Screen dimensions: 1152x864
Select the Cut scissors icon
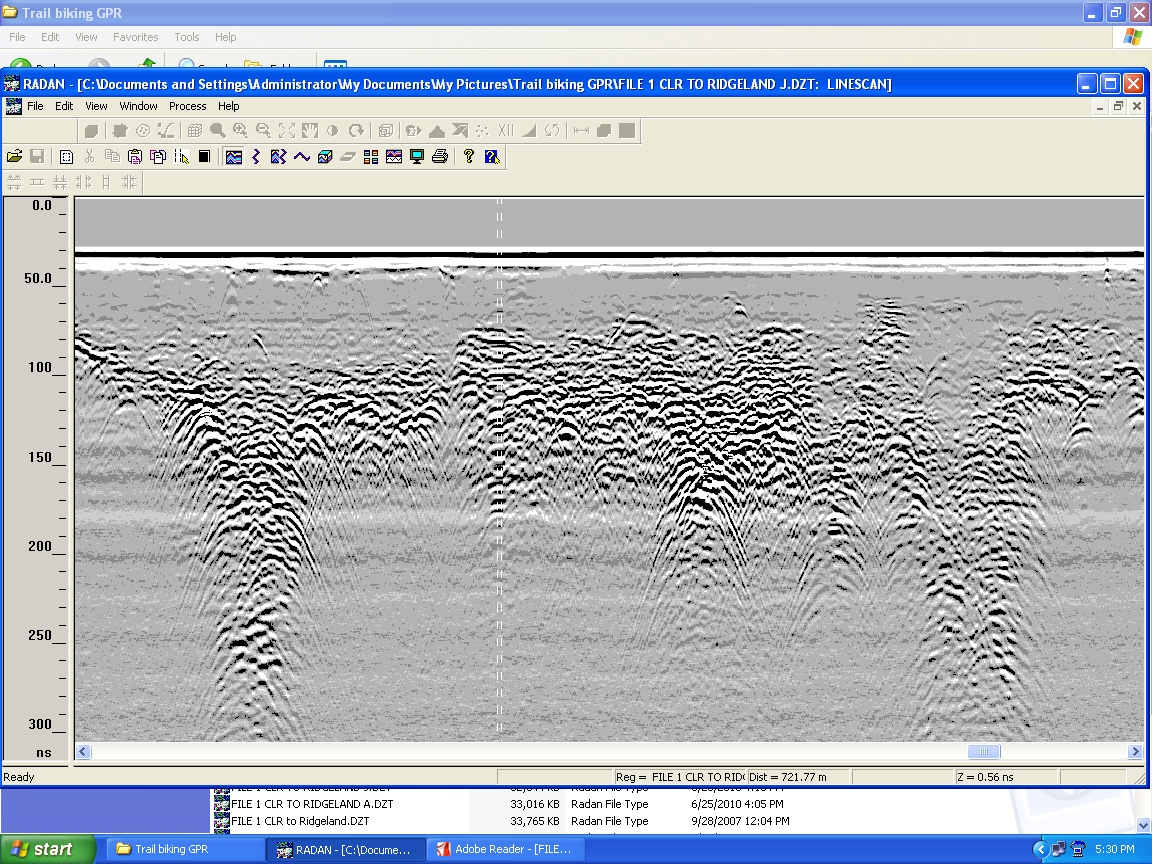89,156
